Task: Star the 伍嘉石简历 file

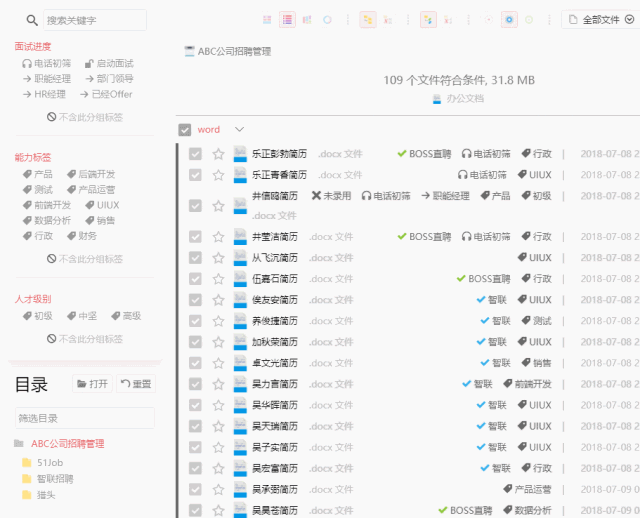Action: click(218, 279)
